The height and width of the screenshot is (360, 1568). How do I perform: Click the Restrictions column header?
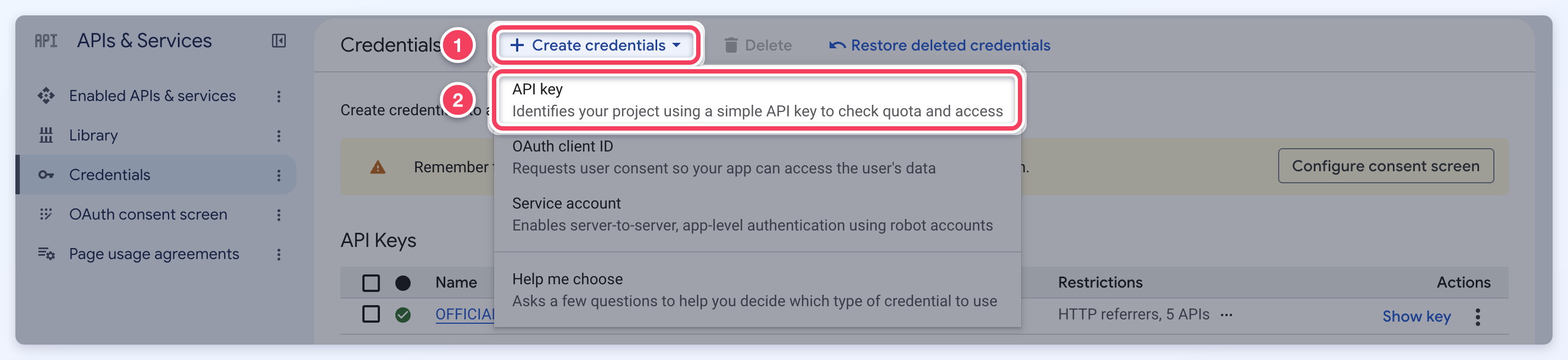1100,283
